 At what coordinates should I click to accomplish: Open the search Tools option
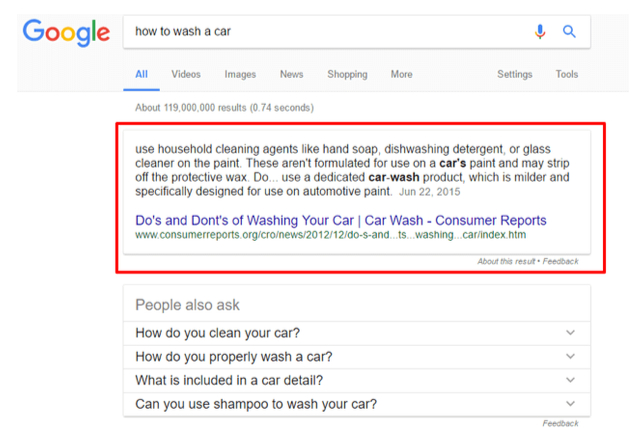pos(567,74)
